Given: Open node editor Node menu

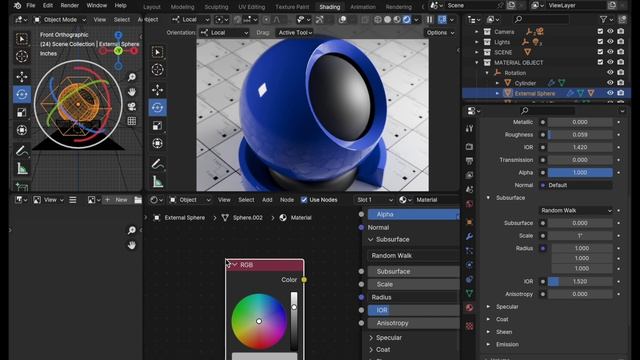Looking at the screenshot, I should (287, 200).
